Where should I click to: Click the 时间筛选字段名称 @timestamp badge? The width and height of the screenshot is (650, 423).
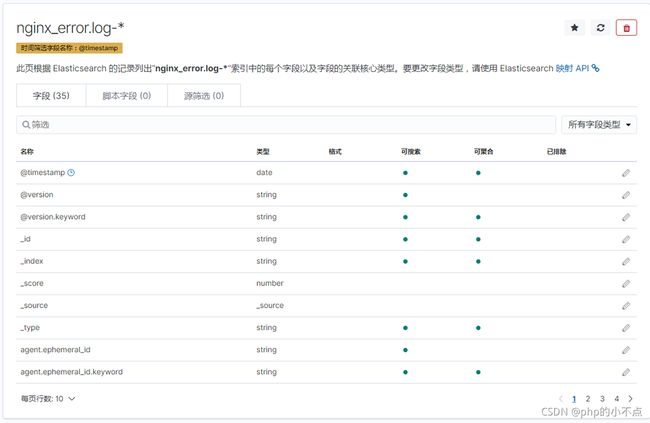[69, 48]
